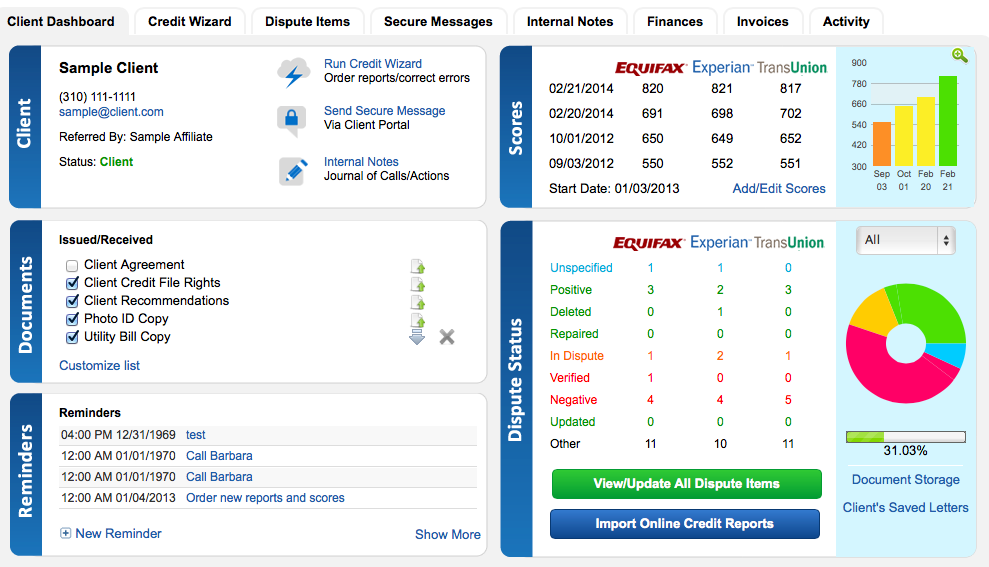Click the Send Secure Message padlock icon
Viewport: 989px width, 567px height.
[x=291, y=120]
